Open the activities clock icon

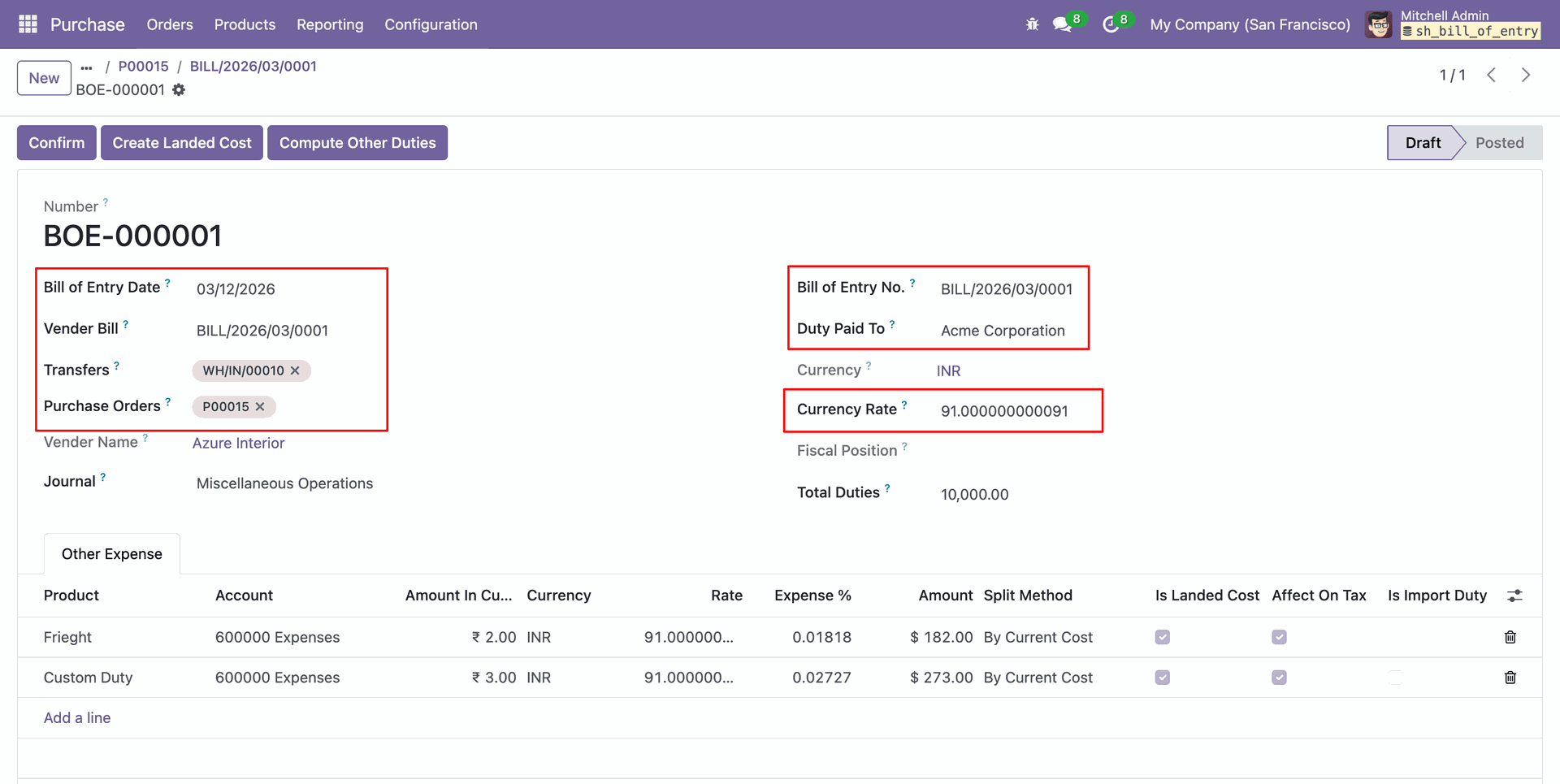point(1110,24)
